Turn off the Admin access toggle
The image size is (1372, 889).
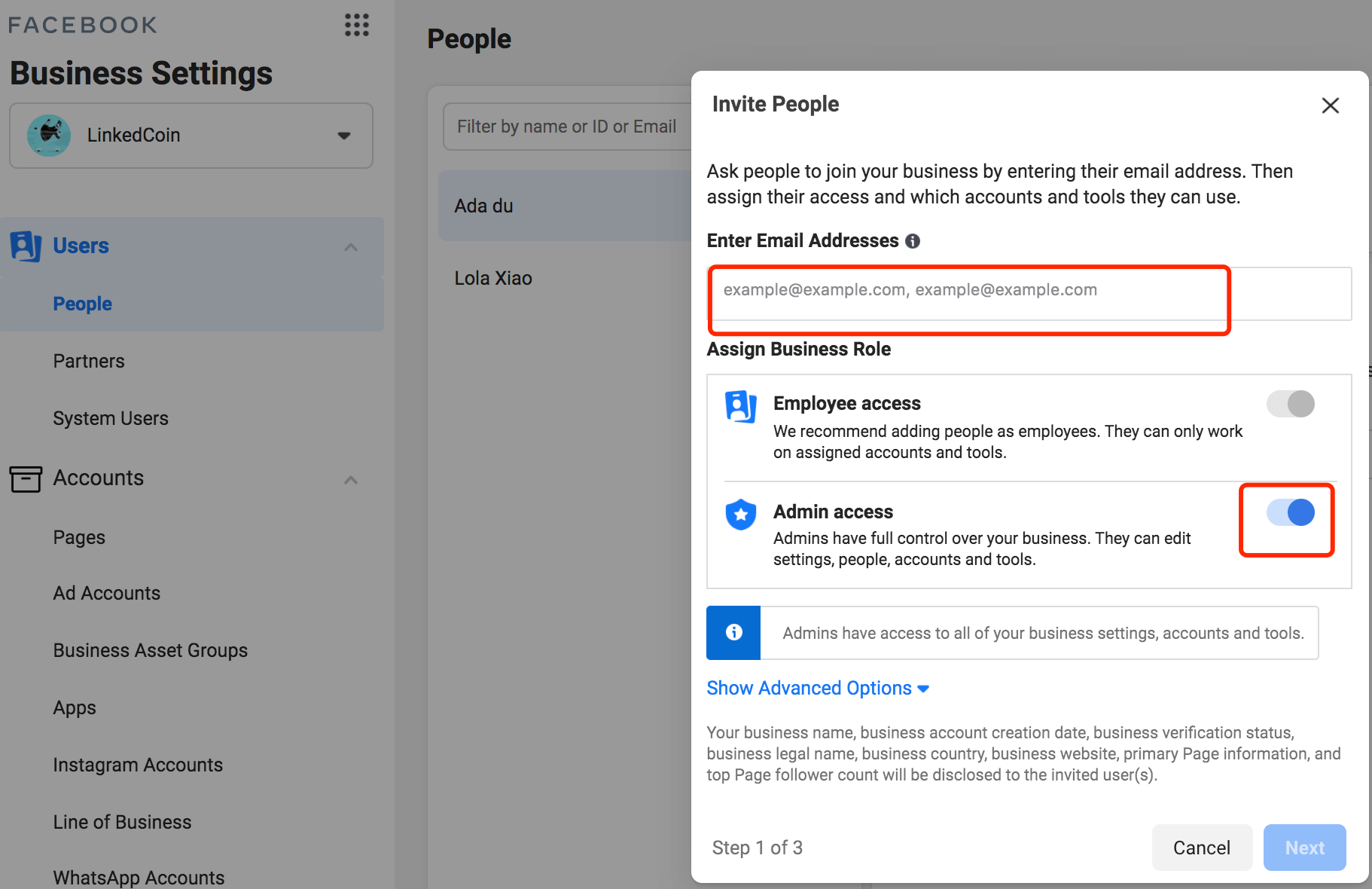(x=1290, y=513)
